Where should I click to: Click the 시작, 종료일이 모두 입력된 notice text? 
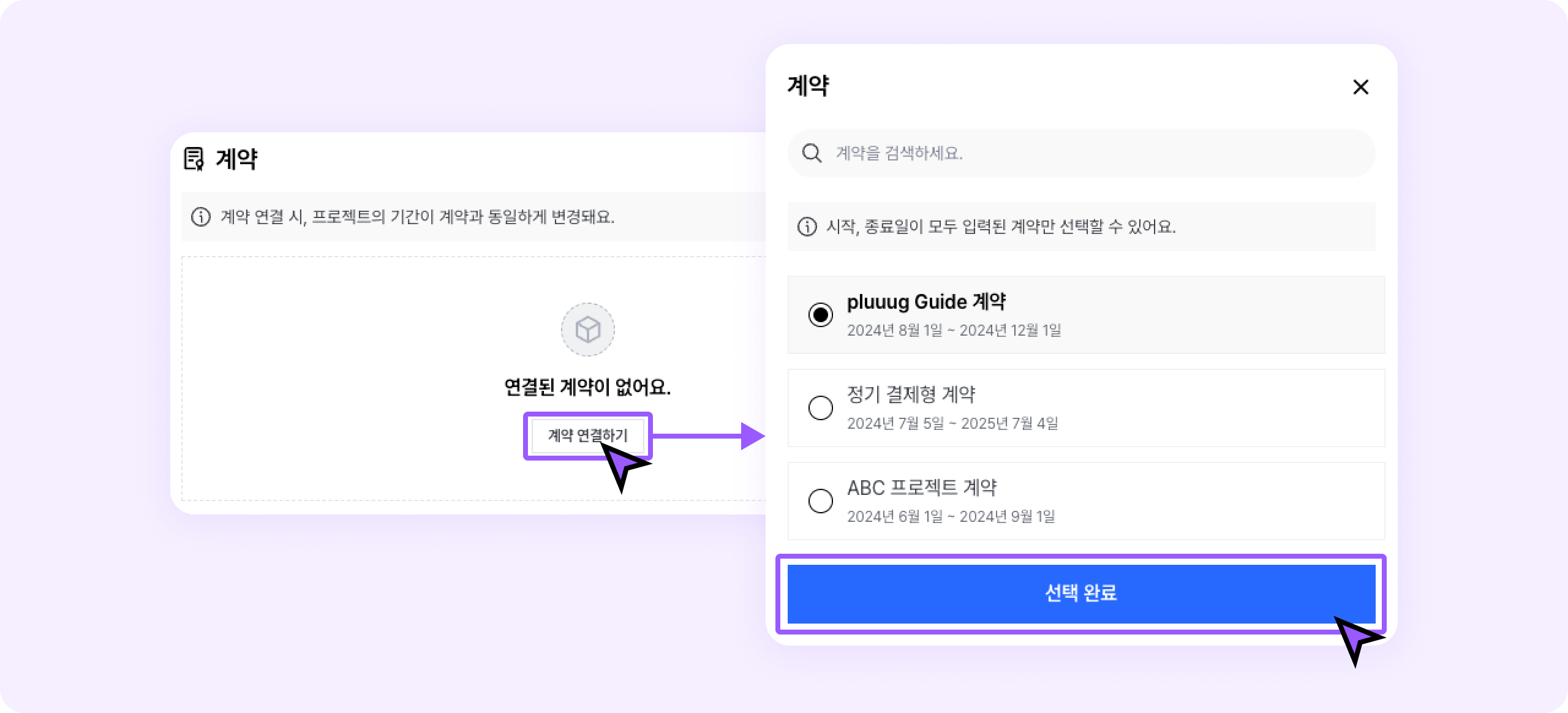(1001, 227)
